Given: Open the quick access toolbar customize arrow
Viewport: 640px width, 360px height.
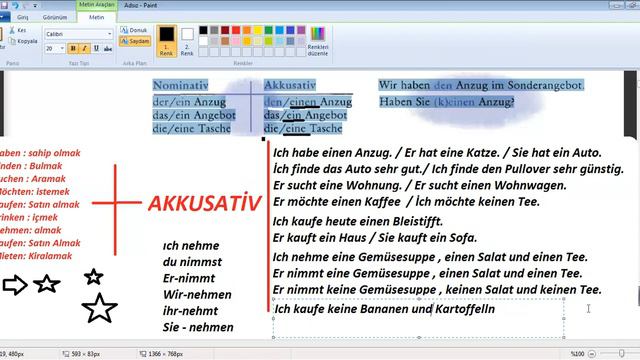Looking at the screenshot, I should pos(35,6).
